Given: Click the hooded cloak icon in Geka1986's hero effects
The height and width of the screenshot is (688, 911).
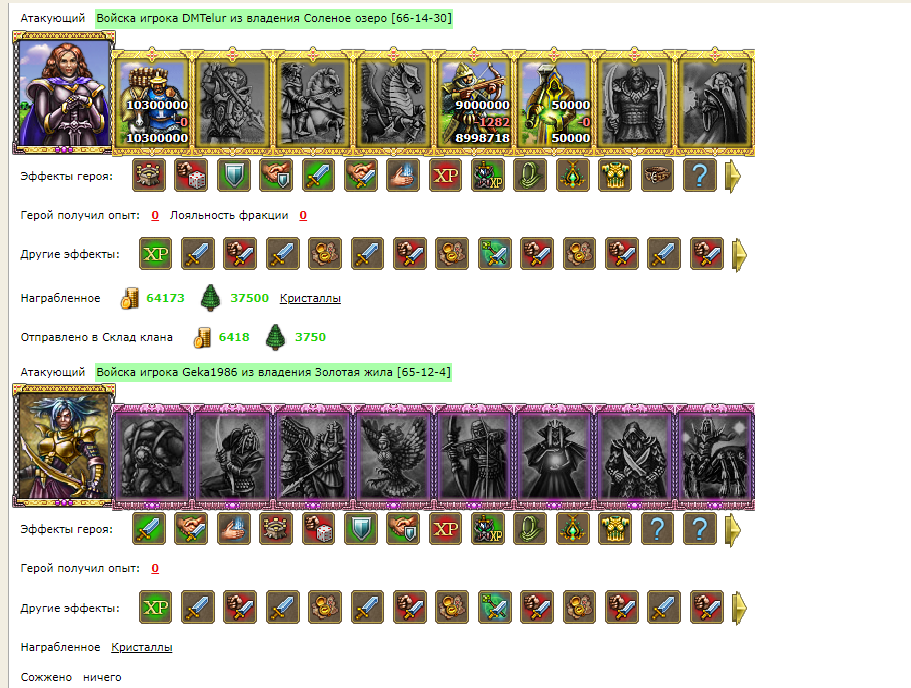Looking at the screenshot, I should pos(530,529).
